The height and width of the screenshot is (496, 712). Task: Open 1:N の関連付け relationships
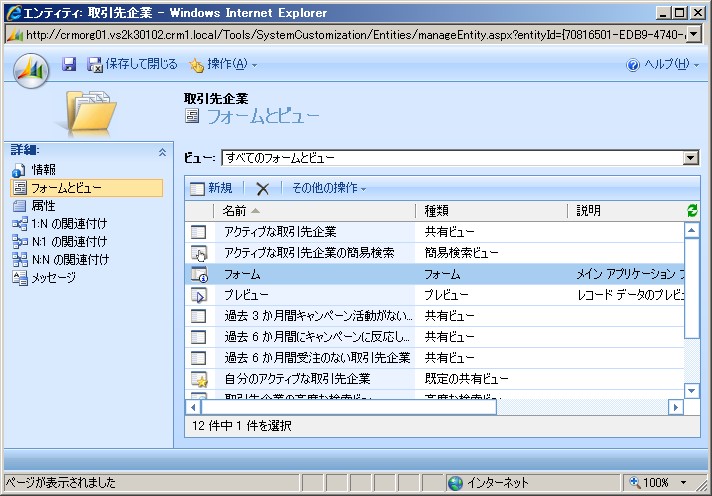click(69, 223)
